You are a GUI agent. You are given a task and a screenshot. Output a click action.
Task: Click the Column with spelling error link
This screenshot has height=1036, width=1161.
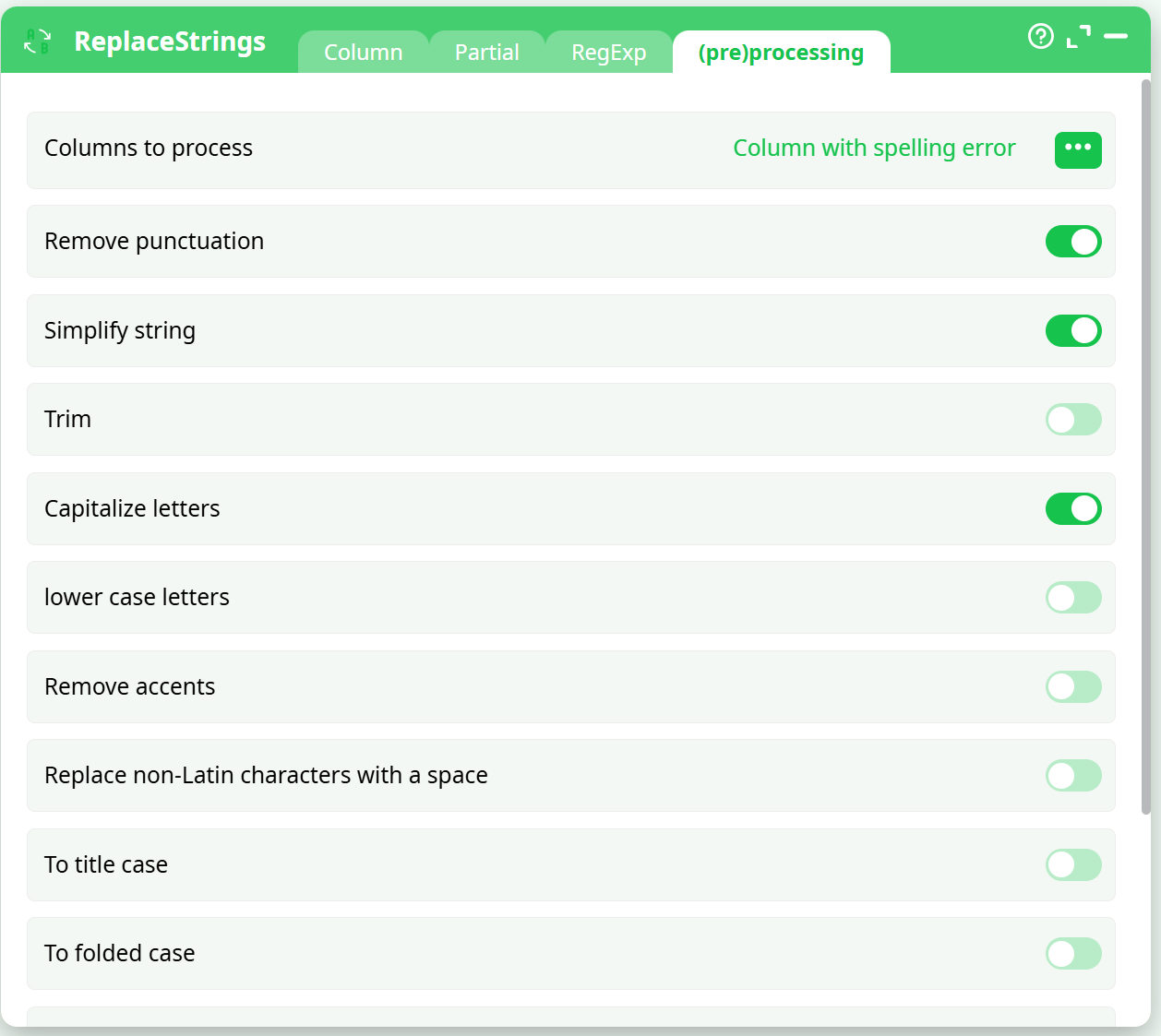pyautogui.click(x=874, y=149)
